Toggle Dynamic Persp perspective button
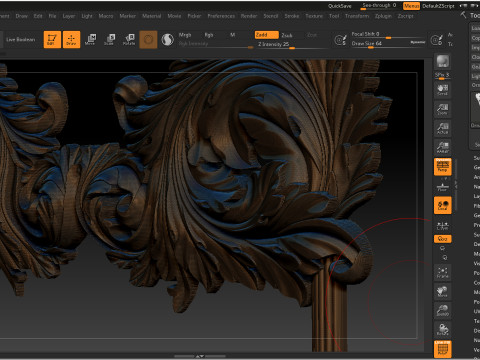The image size is (480, 360). [x=443, y=167]
